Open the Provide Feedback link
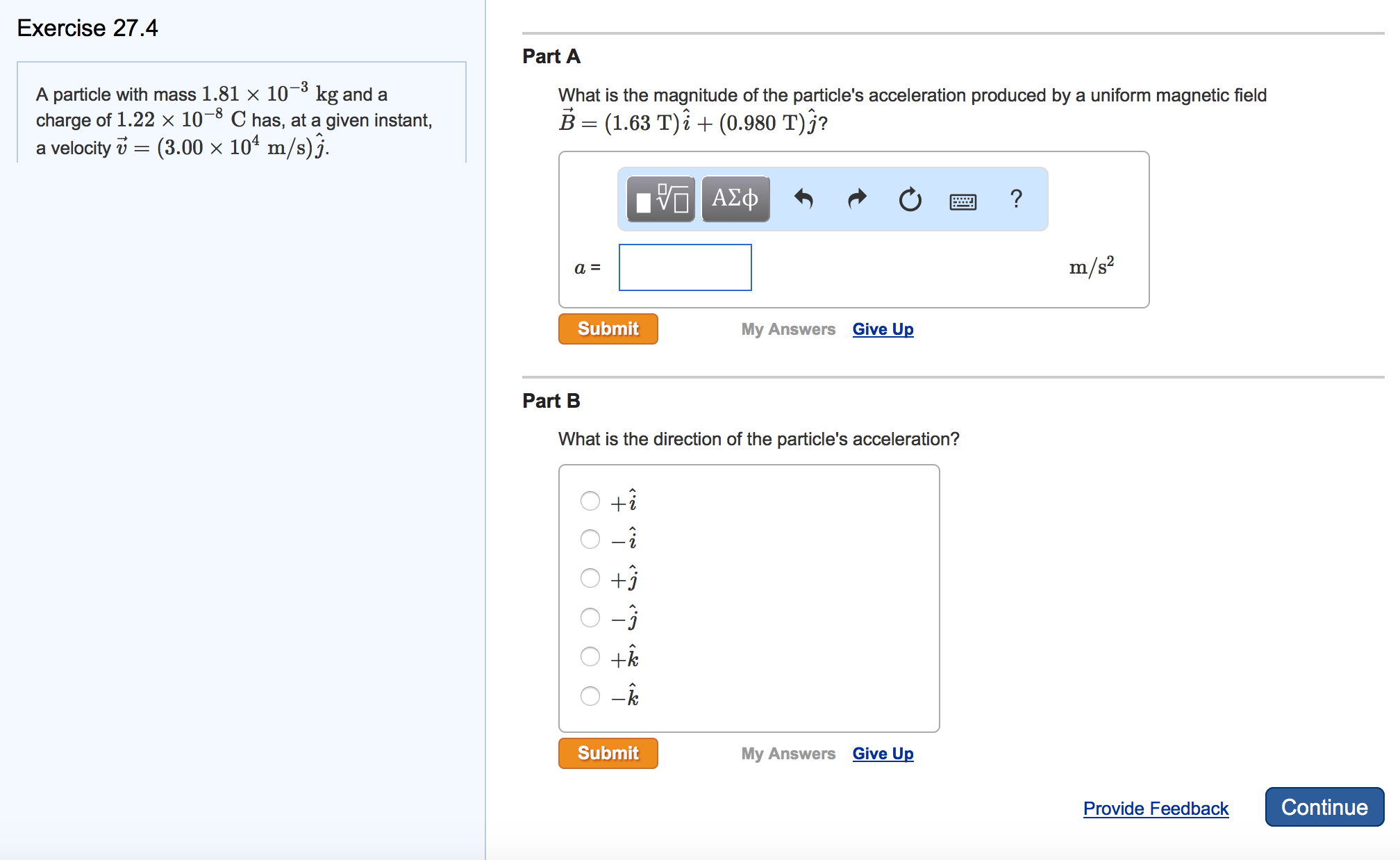The height and width of the screenshot is (860, 1400). click(x=1156, y=808)
